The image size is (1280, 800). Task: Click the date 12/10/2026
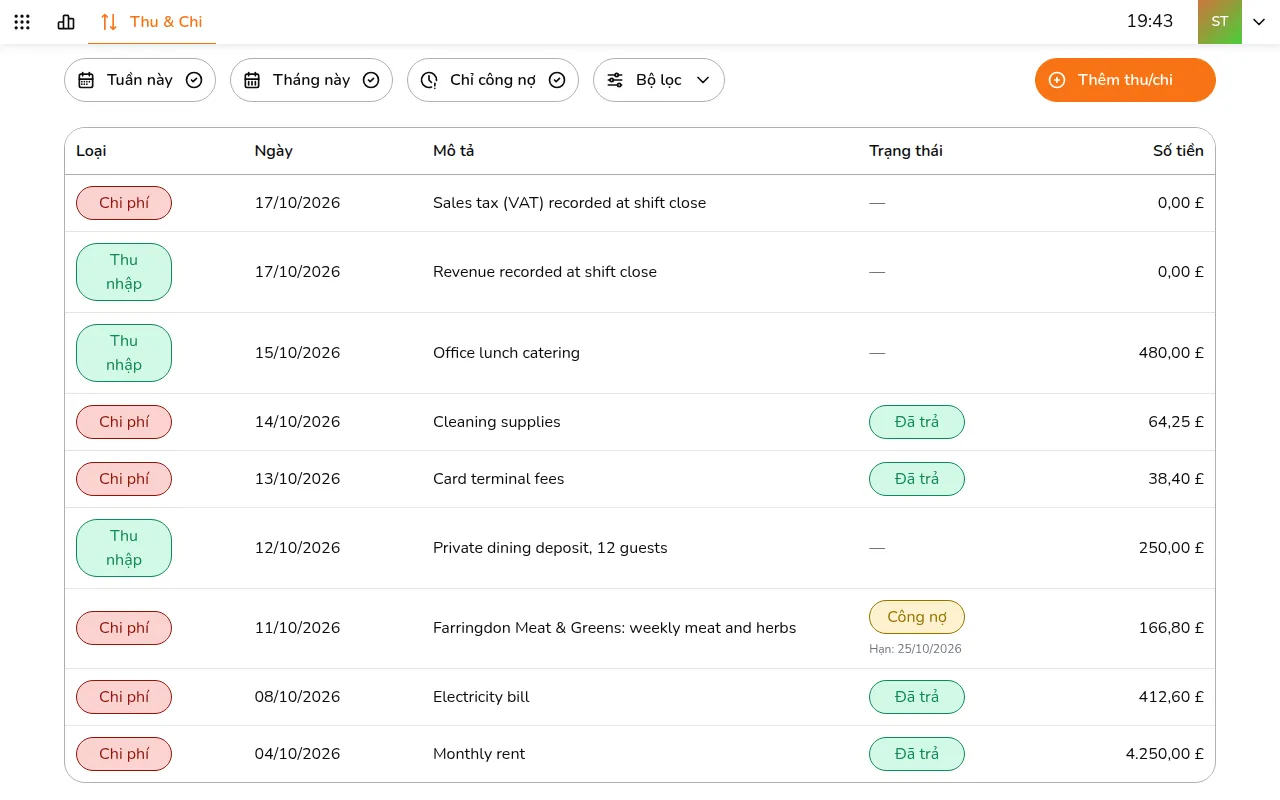click(x=297, y=548)
